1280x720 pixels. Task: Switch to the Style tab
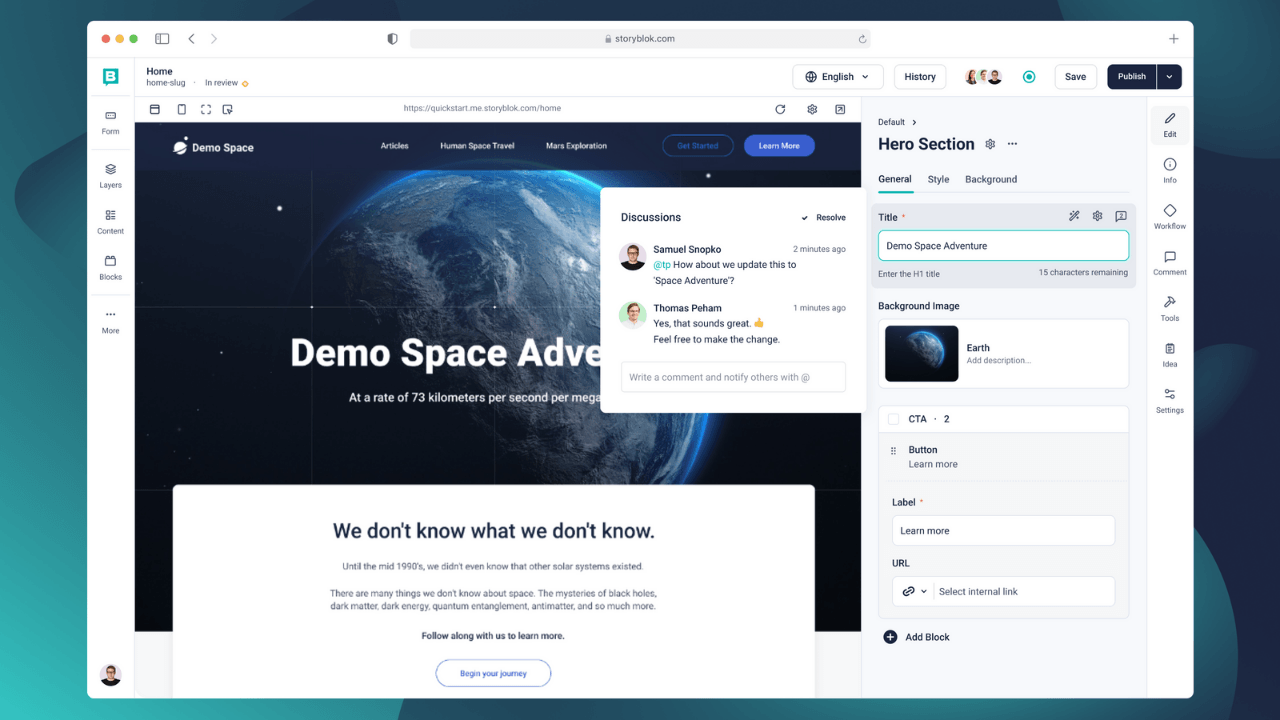[x=938, y=179]
